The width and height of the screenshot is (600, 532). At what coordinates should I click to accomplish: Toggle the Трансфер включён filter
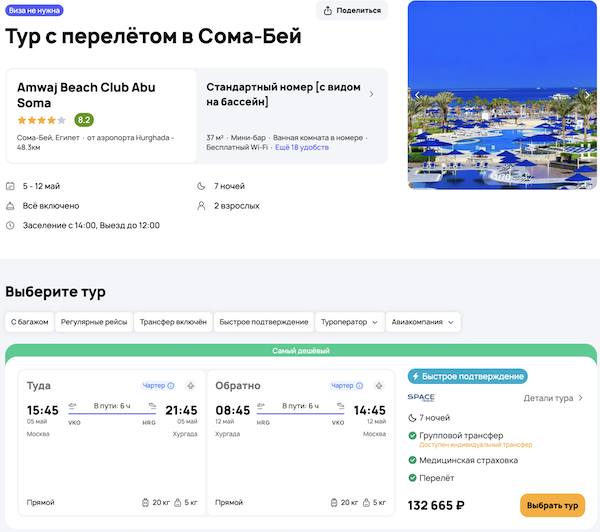click(x=173, y=322)
